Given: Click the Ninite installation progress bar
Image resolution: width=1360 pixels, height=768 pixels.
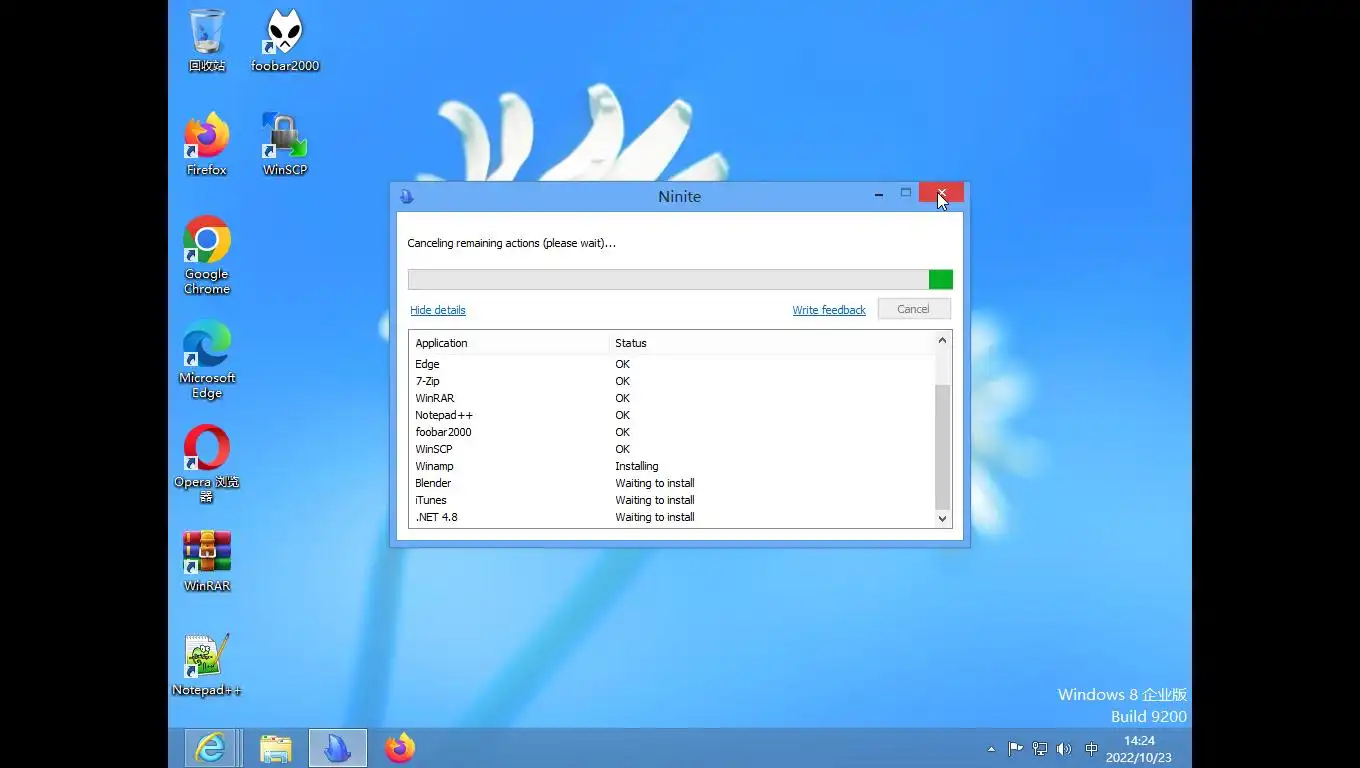Looking at the screenshot, I should [x=680, y=279].
